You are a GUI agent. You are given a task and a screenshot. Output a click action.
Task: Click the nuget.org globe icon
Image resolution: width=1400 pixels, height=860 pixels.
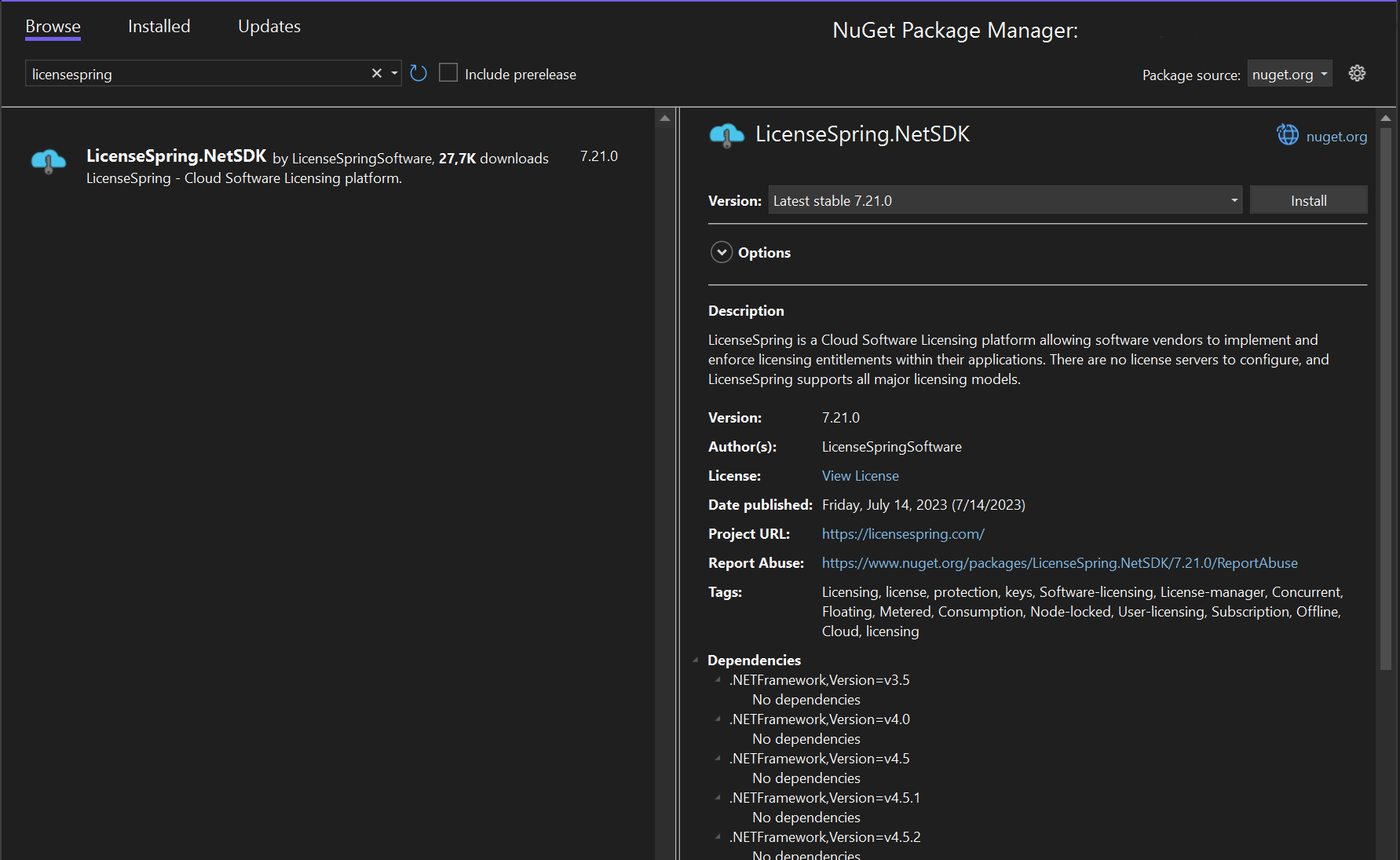tap(1288, 135)
